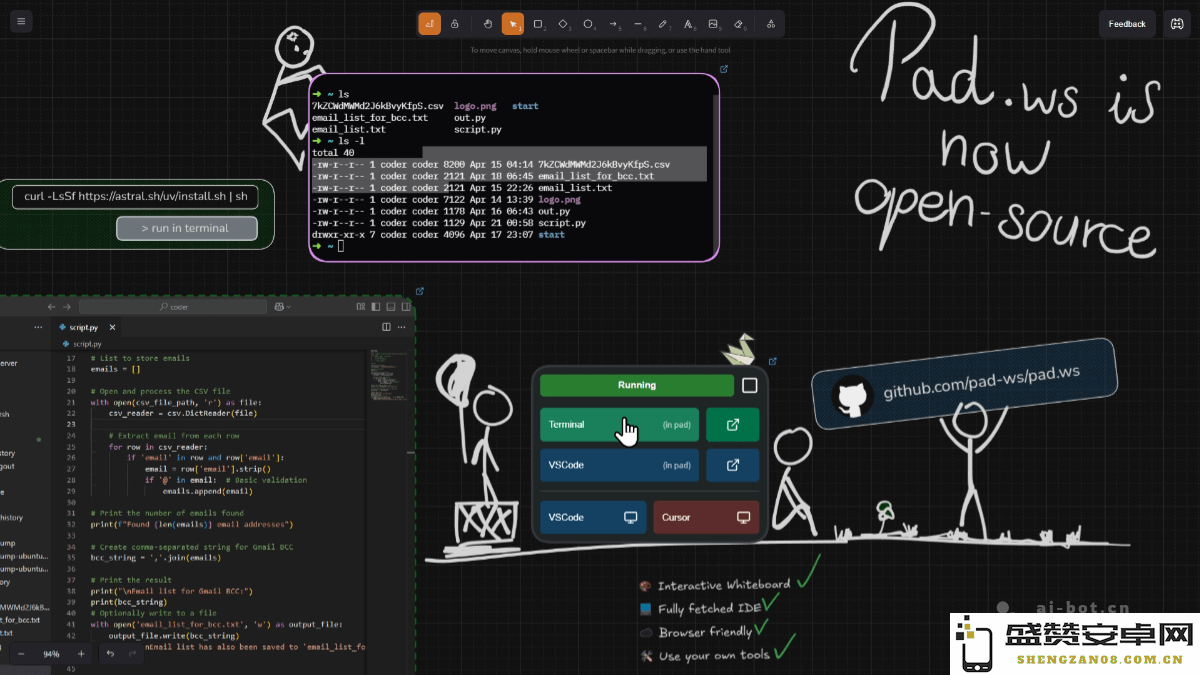
Task: Launch VSCode (in pad) button
Action: click(619, 465)
